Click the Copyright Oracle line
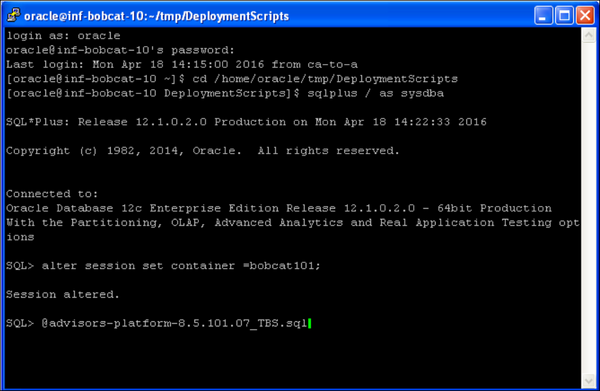 [202, 151]
